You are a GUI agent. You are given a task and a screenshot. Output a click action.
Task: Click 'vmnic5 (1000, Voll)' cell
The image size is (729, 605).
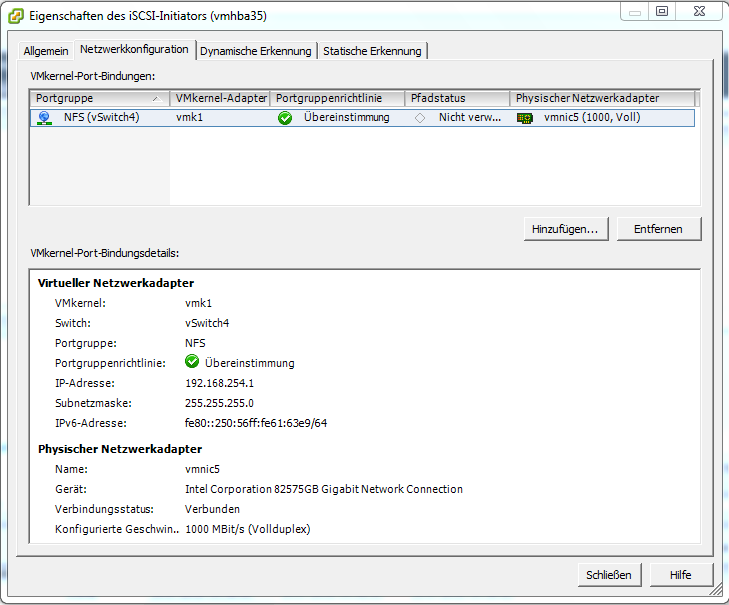[x=592, y=118]
